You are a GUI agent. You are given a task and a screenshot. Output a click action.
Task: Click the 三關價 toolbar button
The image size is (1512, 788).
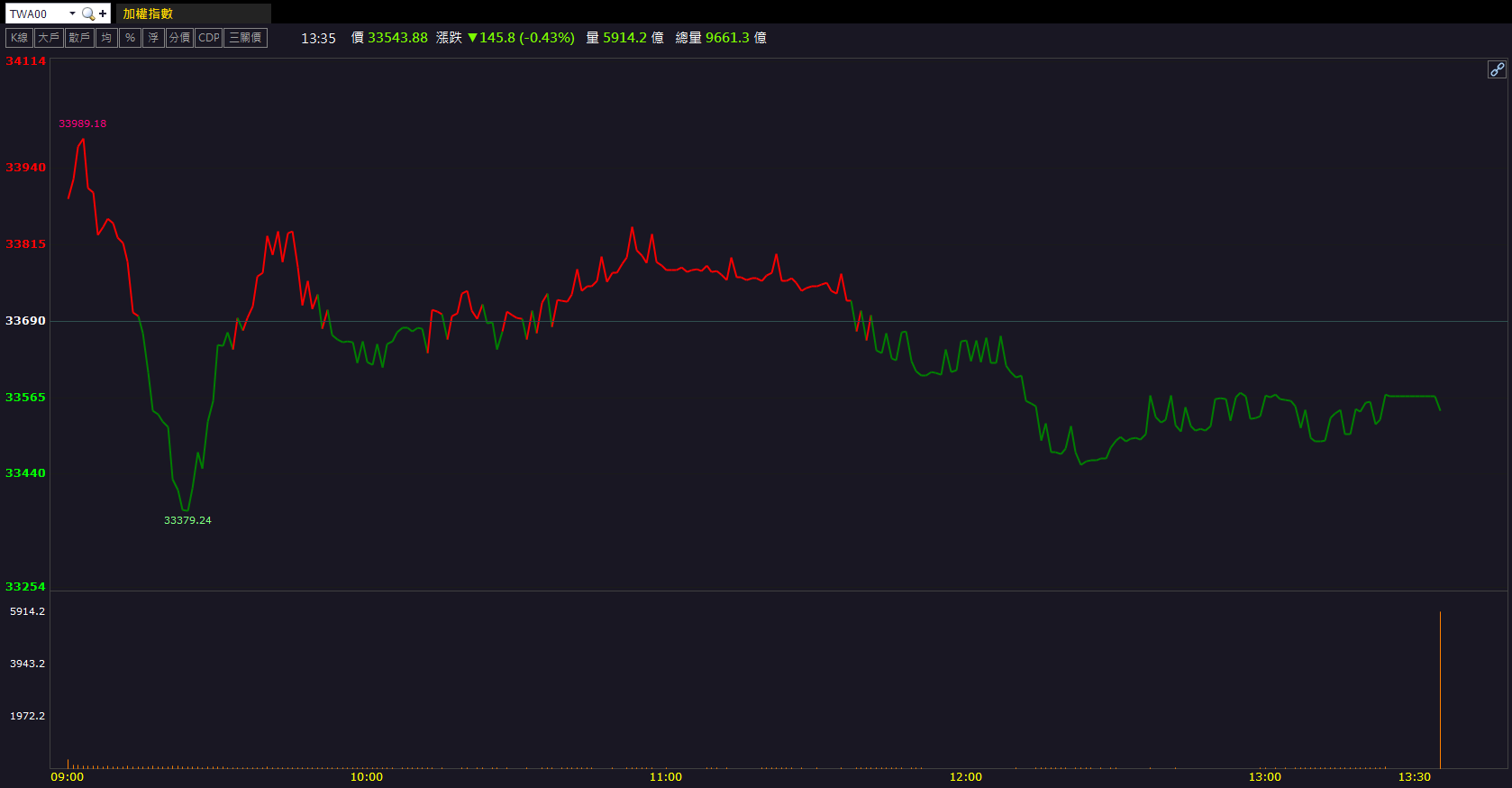[x=245, y=38]
